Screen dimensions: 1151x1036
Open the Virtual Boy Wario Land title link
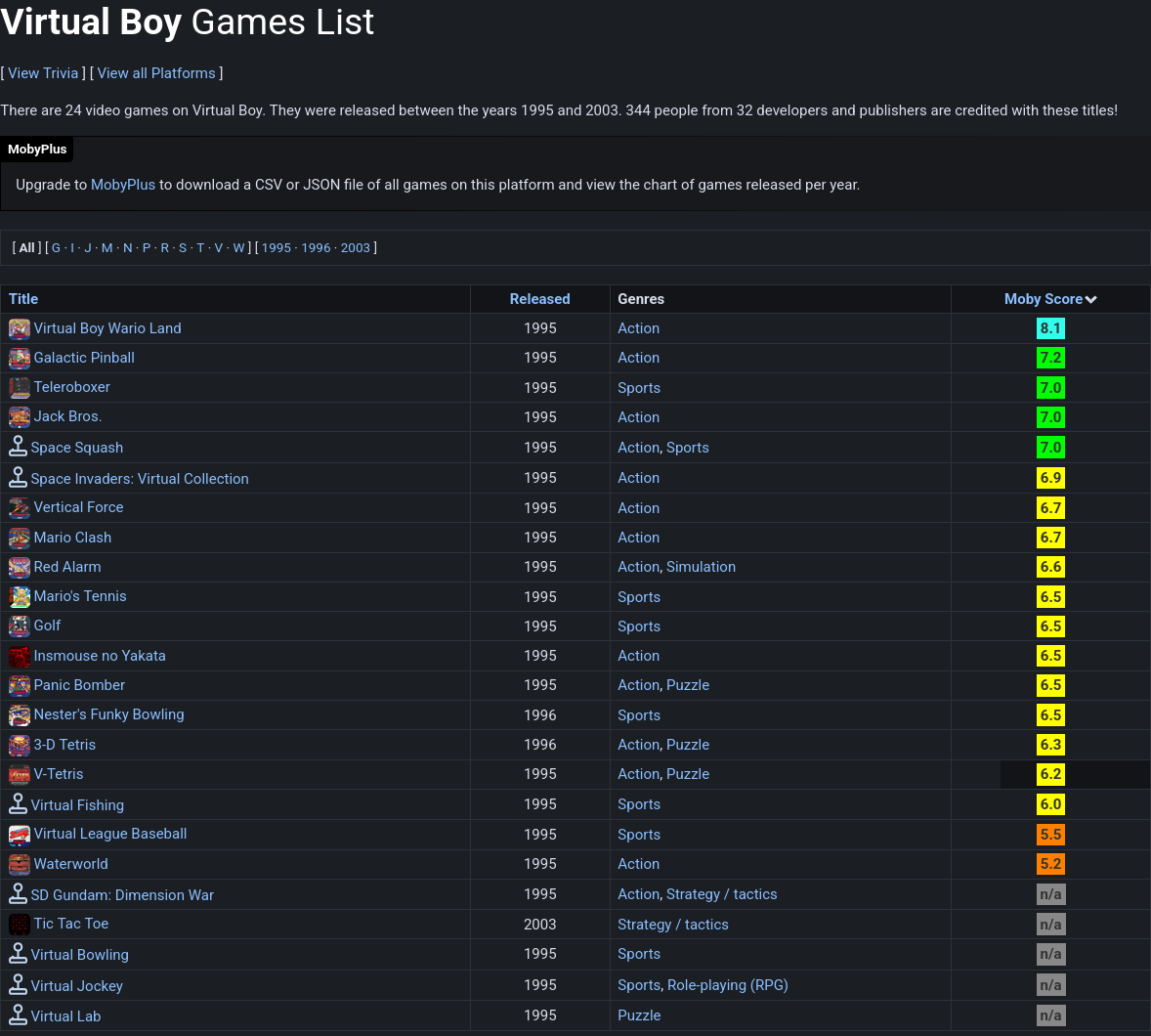[107, 328]
